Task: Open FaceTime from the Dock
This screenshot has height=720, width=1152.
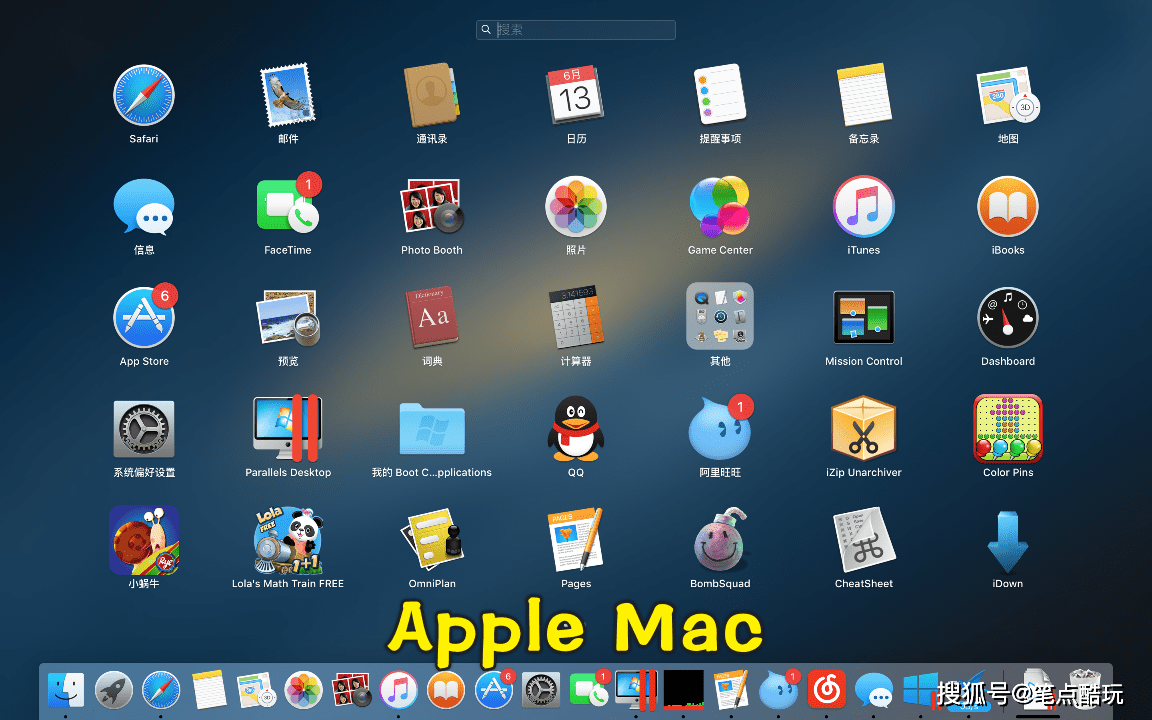Action: (x=589, y=689)
